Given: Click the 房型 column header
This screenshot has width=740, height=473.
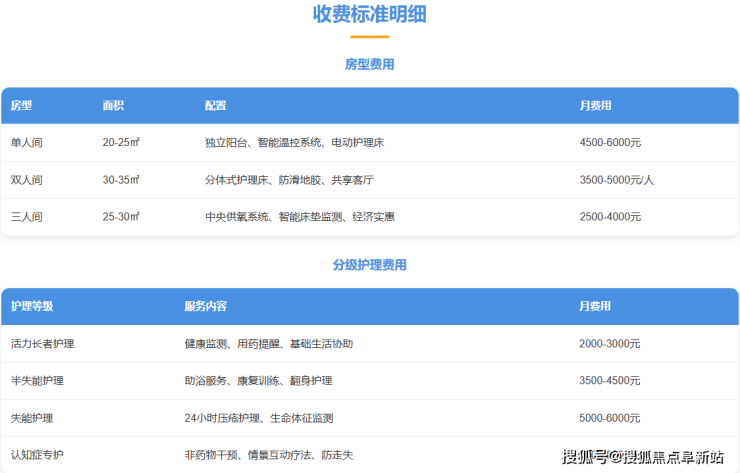Looking at the screenshot, I should 22,106.
